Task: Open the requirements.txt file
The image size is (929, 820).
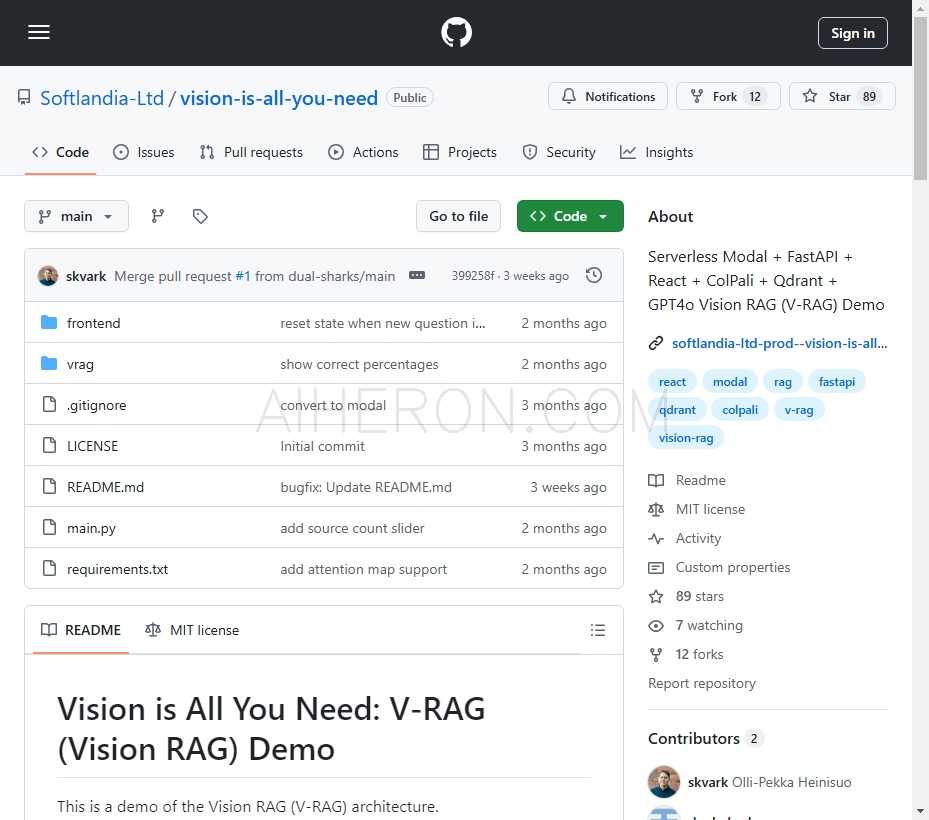Action: [x=117, y=569]
